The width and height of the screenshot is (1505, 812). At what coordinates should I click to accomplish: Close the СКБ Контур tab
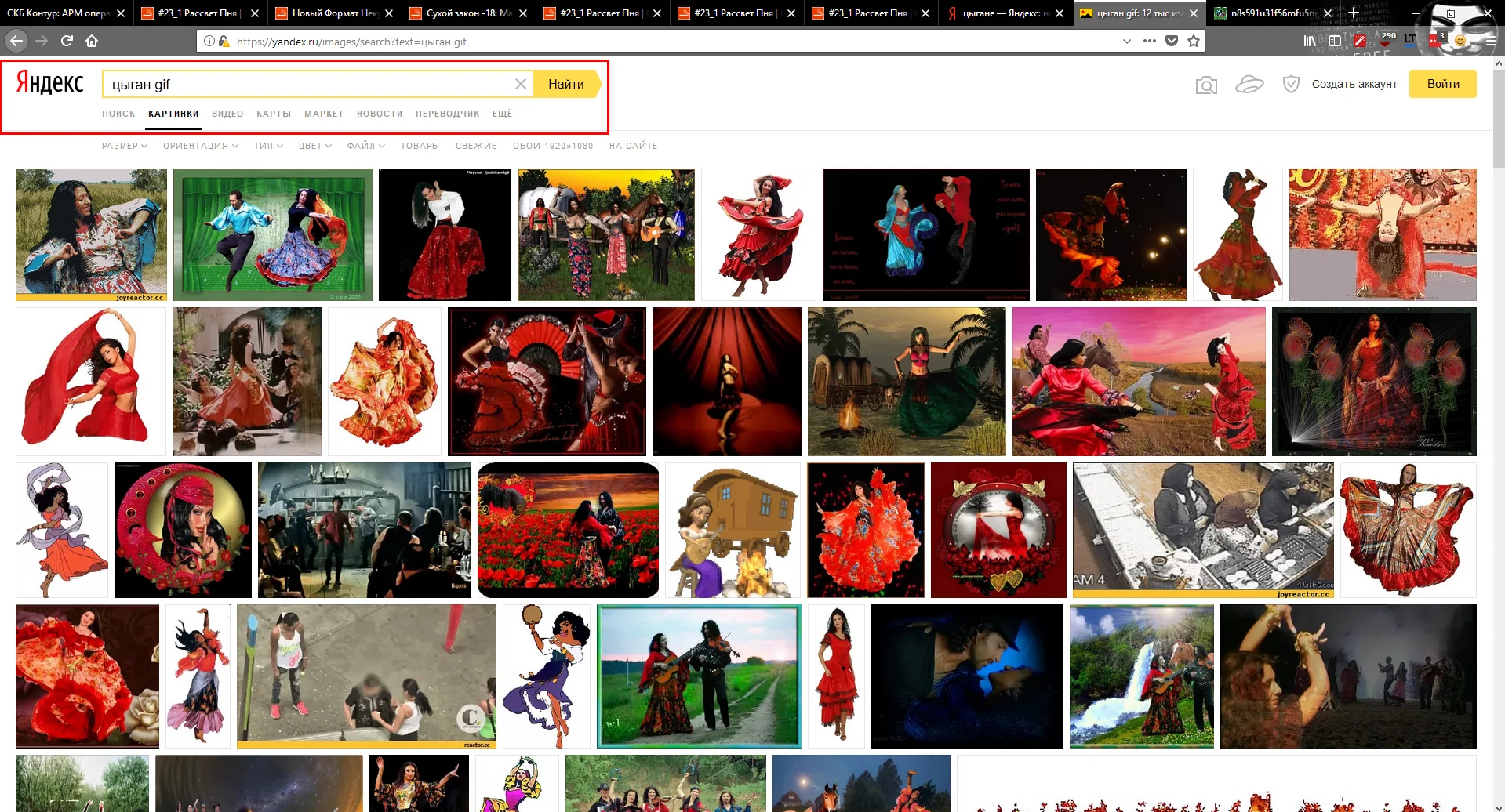click(x=121, y=13)
